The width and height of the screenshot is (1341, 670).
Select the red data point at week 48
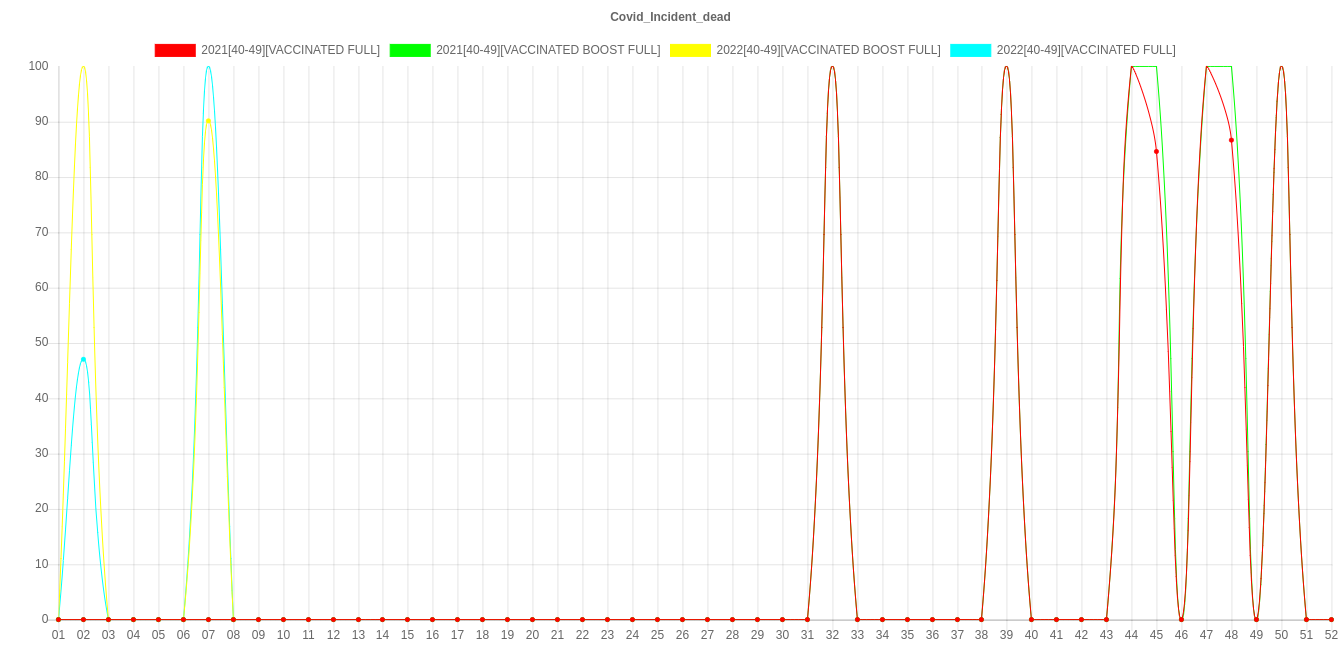1231,140
